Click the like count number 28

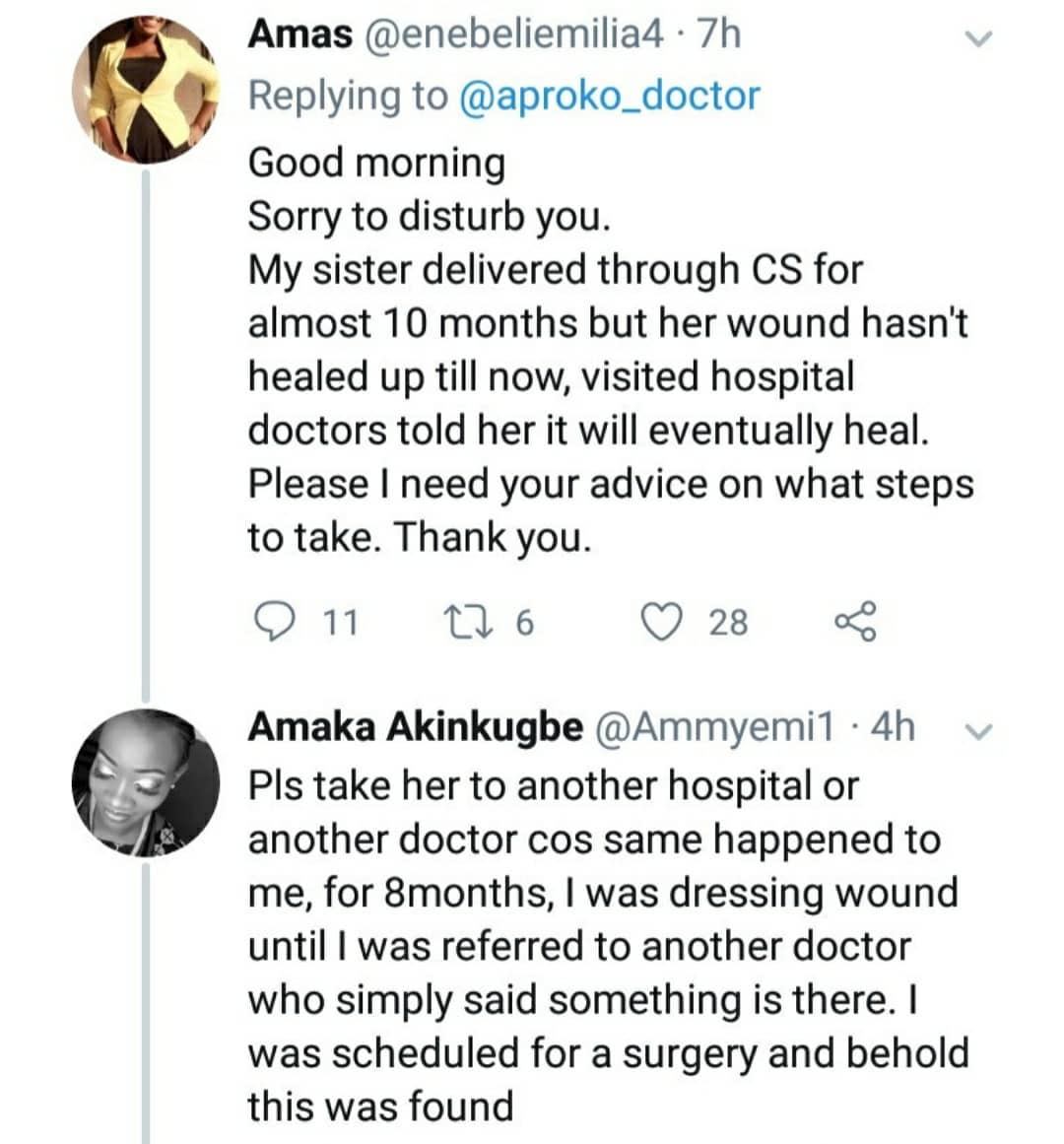pyautogui.click(x=728, y=623)
